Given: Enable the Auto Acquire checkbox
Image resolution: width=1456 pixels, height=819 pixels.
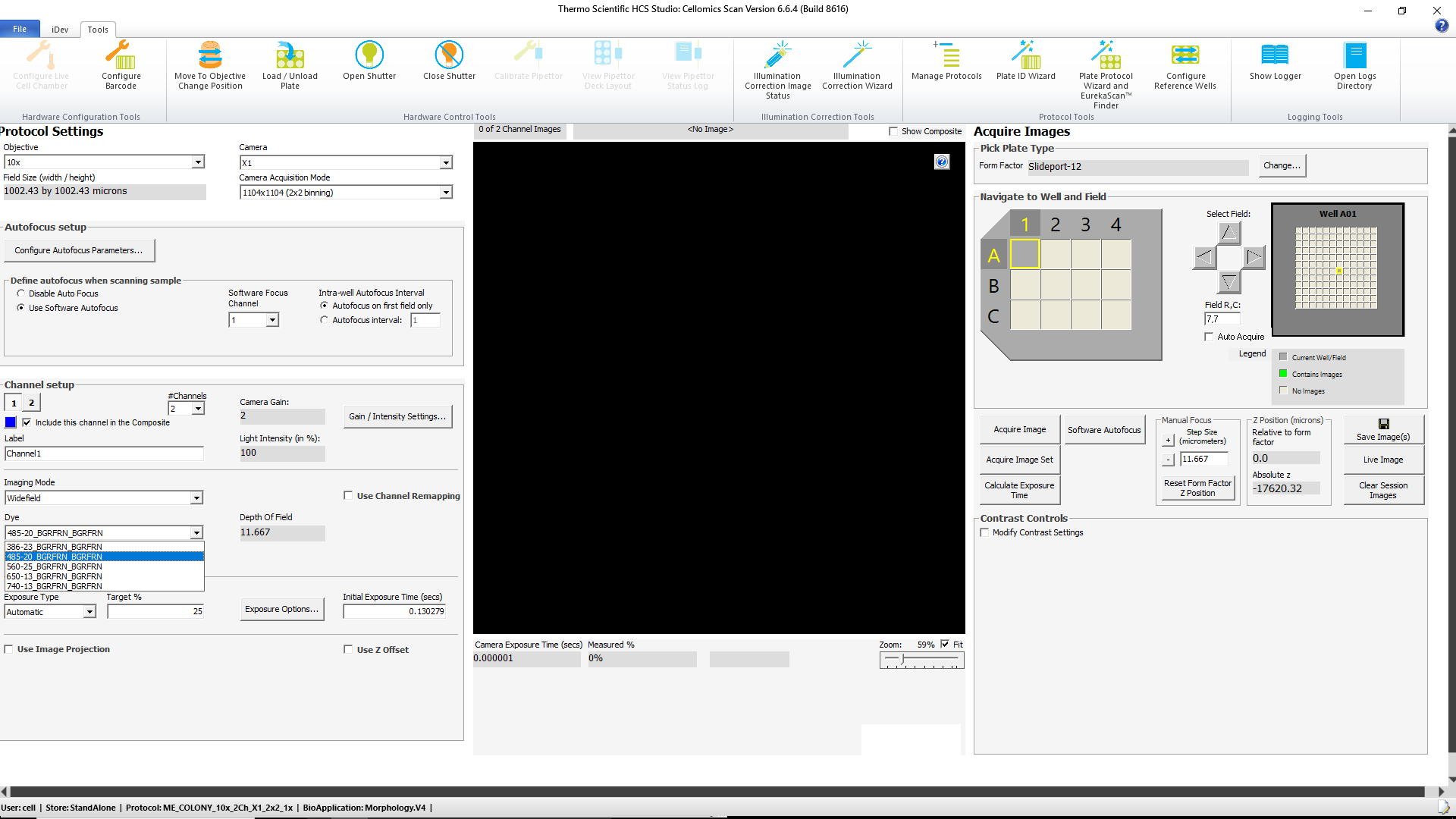Looking at the screenshot, I should [1209, 337].
